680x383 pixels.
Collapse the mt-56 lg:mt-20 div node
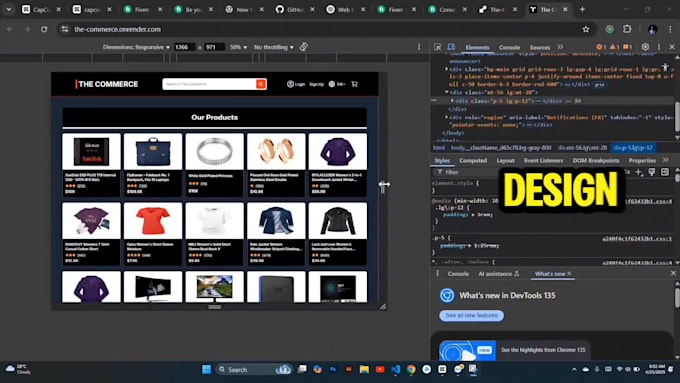pos(447,92)
